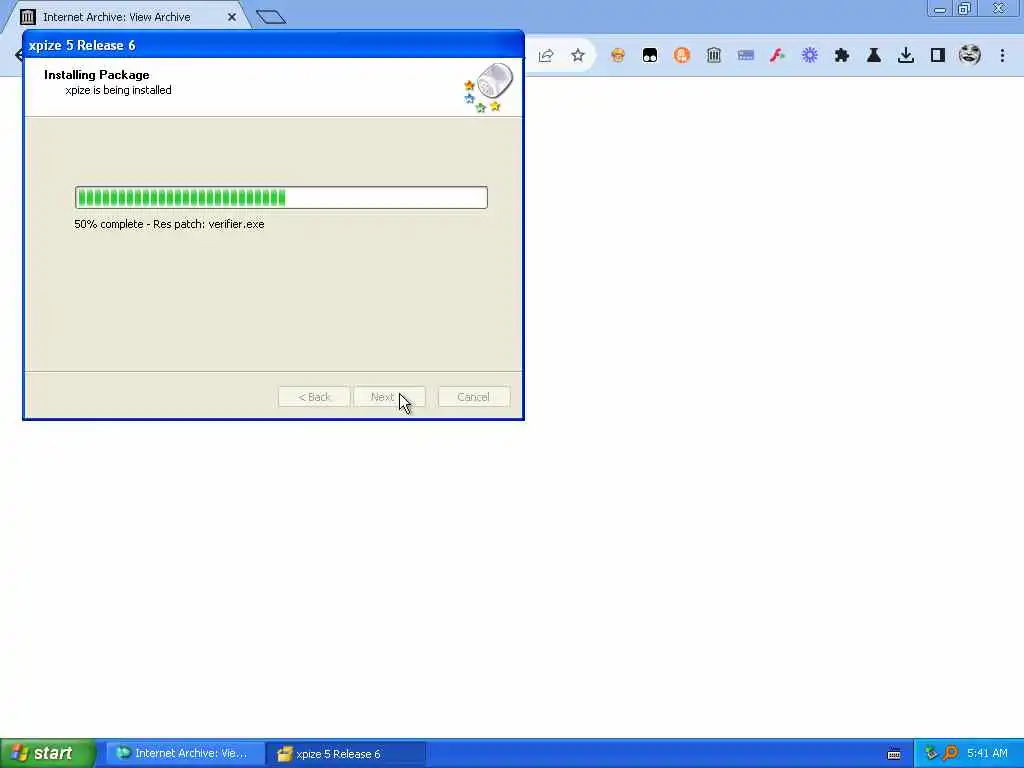Open the Windows XP Start menu
The image size is (1024, 768).
pyautogui.click(x=47, y=754)
